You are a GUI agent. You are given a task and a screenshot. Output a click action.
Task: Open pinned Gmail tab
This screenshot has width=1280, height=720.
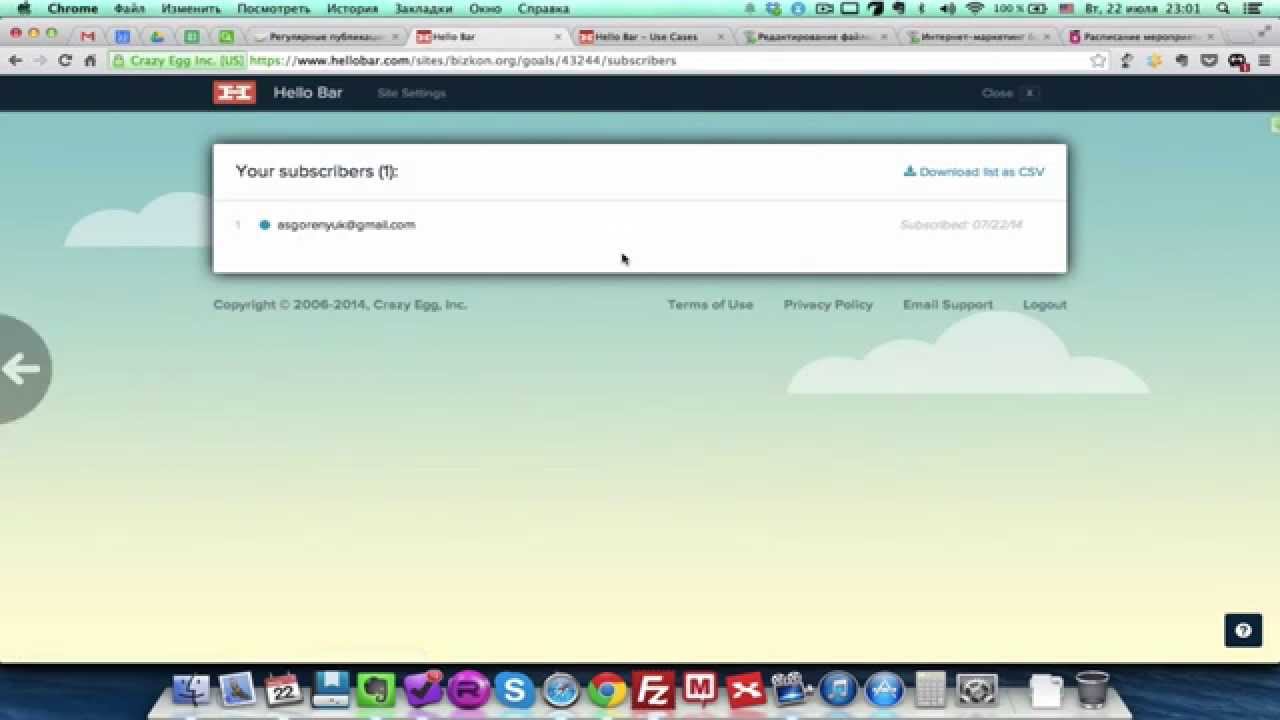[88, 36]
